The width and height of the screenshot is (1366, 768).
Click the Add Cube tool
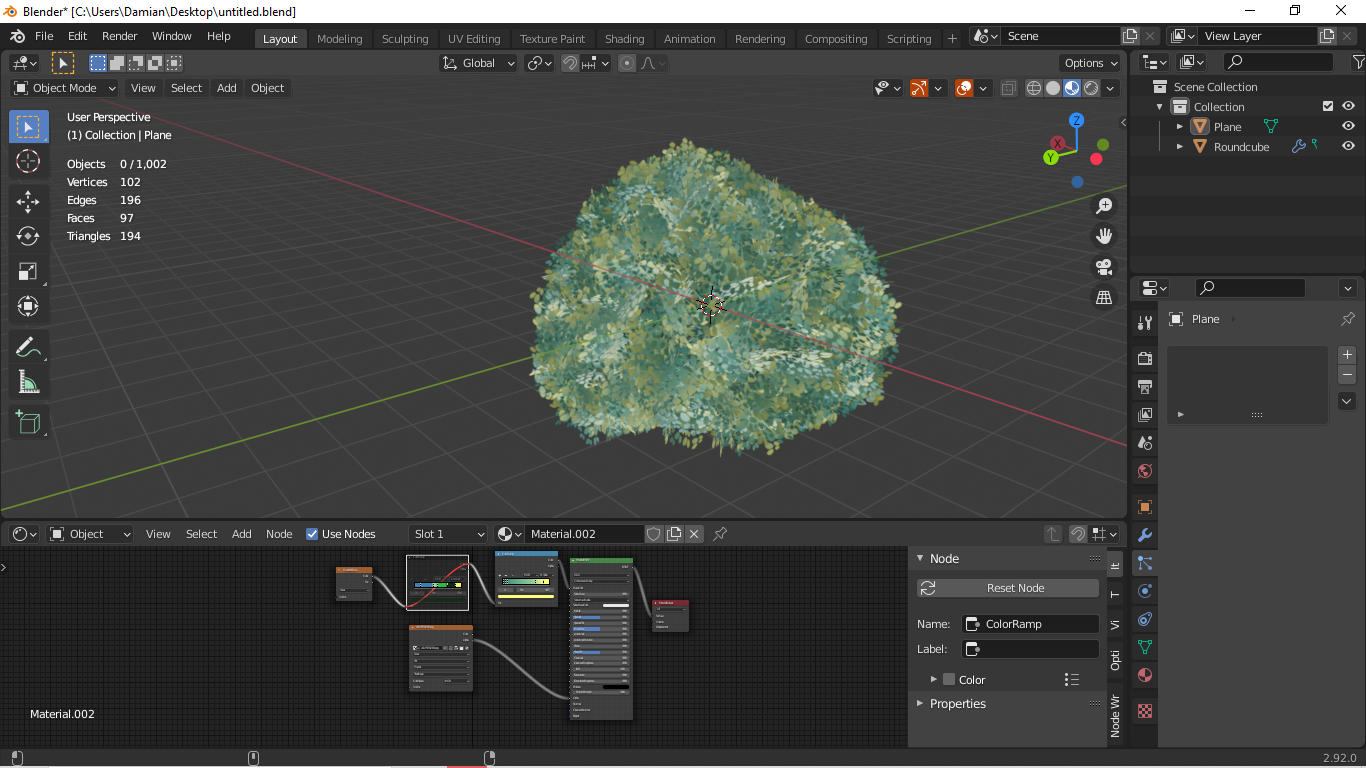point(28,422)
